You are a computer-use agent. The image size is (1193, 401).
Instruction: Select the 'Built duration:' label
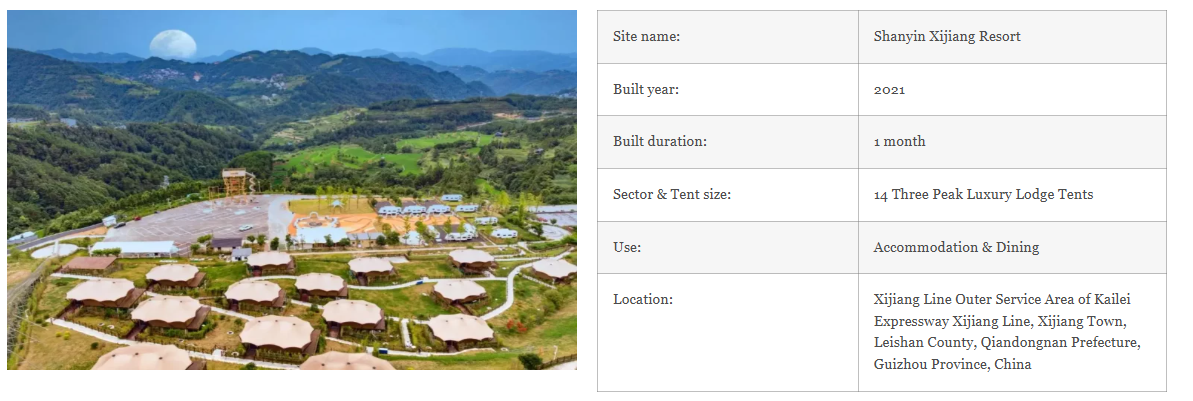[x=660, y=142]
